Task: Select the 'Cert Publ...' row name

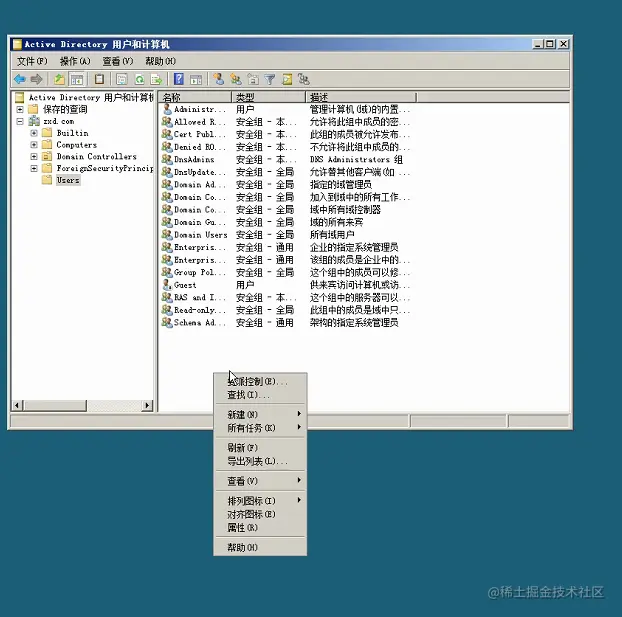Action: coord(200,134)
